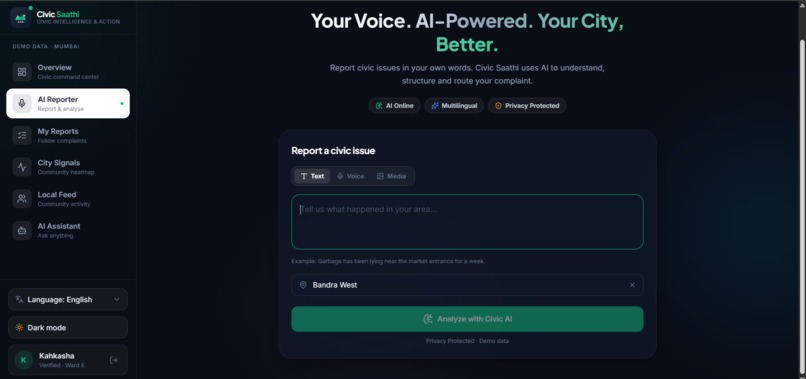The width and height of the screenshot is (806, 379).
Task: Open City Signals pulse icon
Action: (x=22, y=167)
